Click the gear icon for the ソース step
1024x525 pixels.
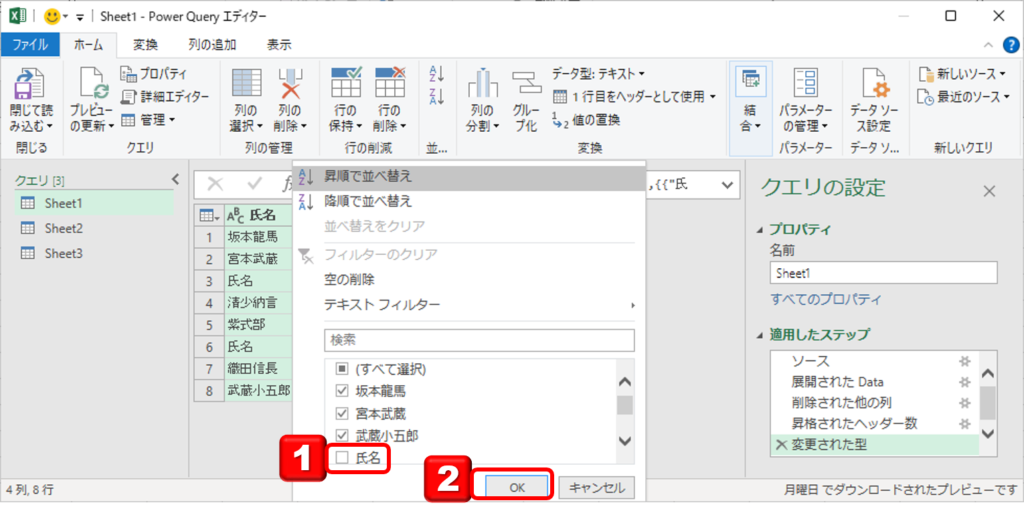964,362
